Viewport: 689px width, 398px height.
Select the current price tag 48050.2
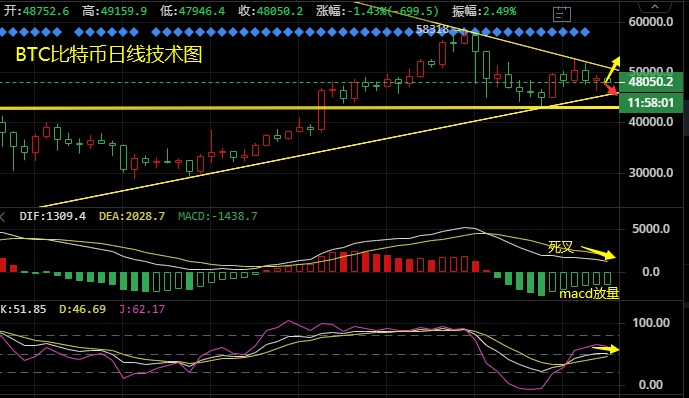[x=651, y=82]
